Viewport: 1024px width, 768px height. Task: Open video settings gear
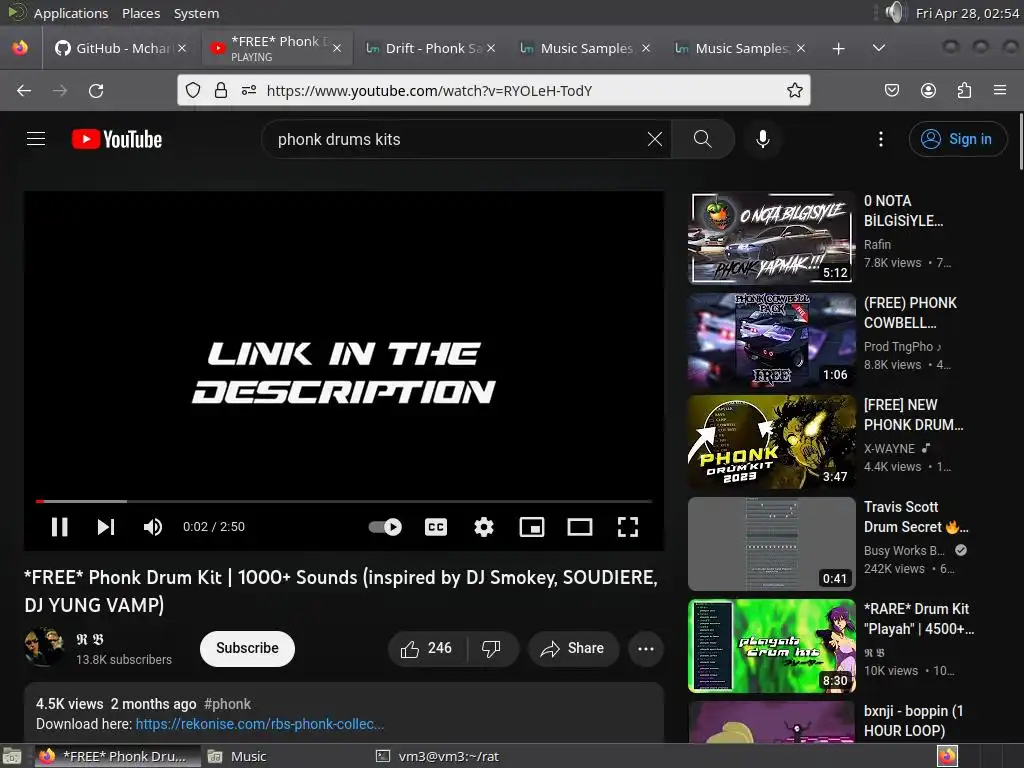484,527
